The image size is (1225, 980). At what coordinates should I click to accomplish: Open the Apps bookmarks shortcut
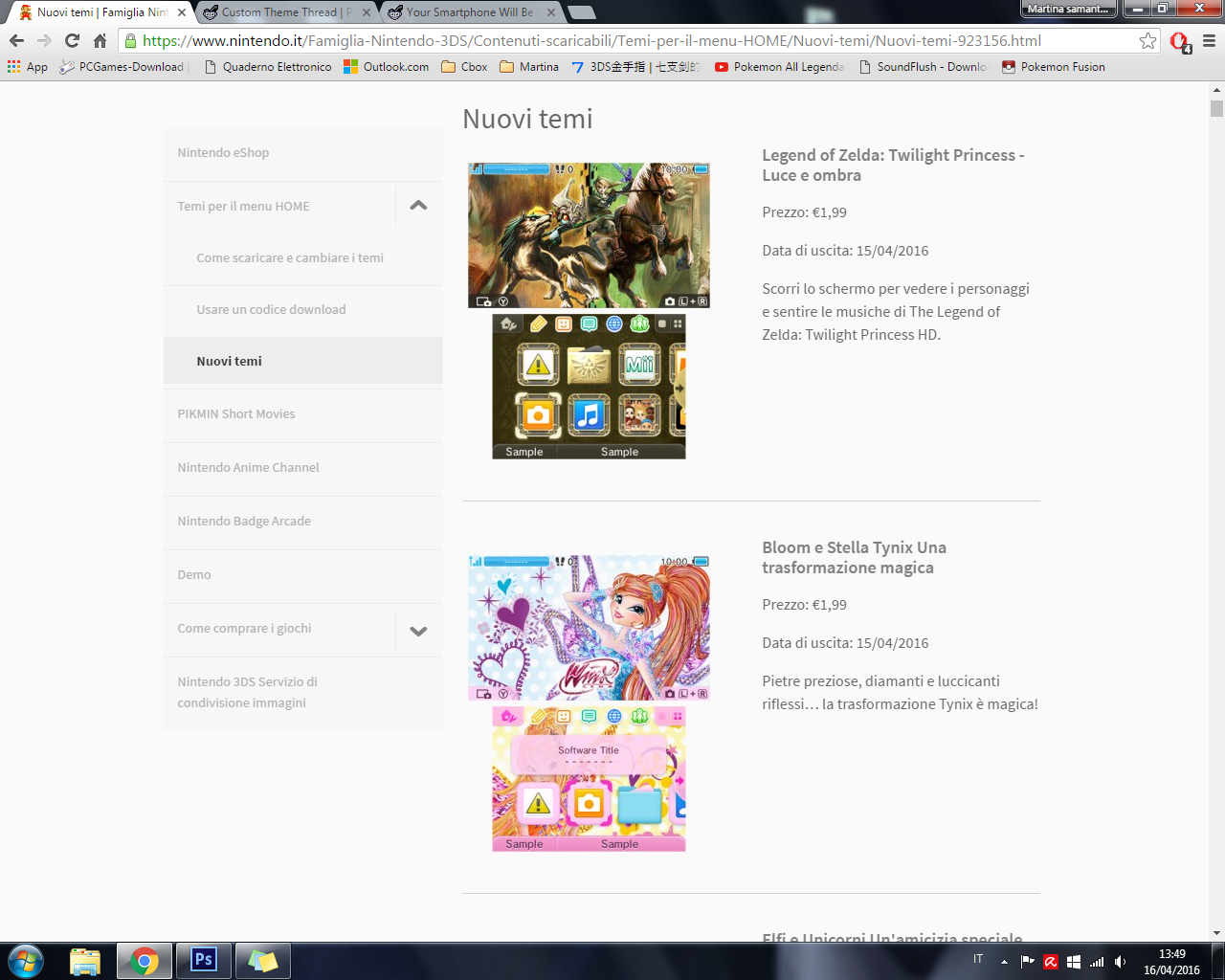(27, 67)
